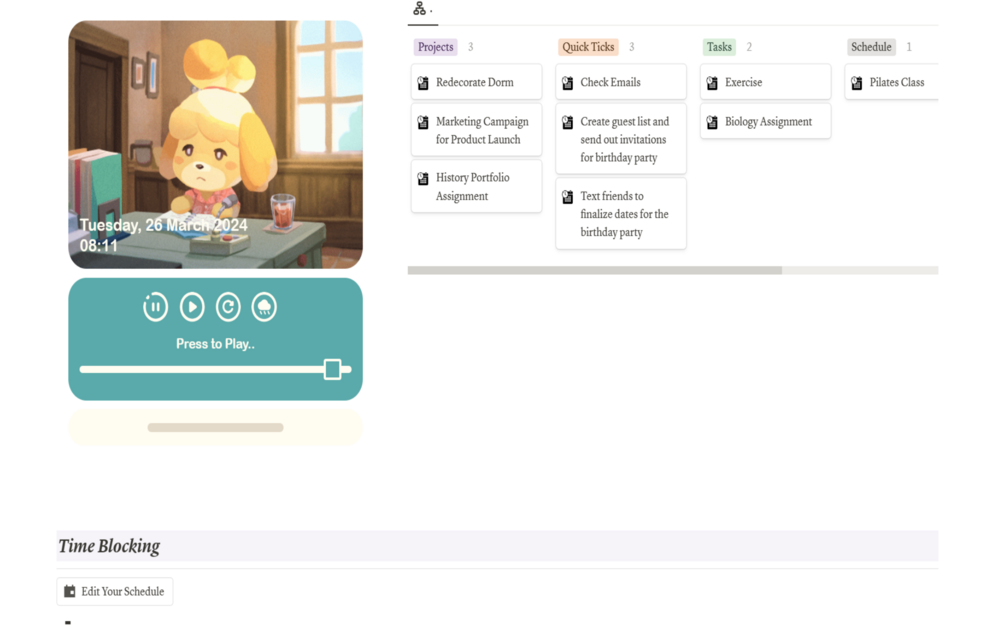Click the Tuesday, 26 March 2024 date text

pos(163,226)
